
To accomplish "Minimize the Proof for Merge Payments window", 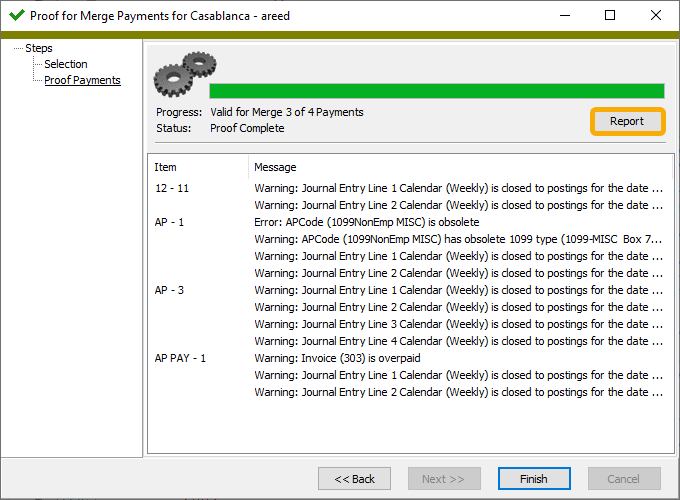I will click(565, 16).
